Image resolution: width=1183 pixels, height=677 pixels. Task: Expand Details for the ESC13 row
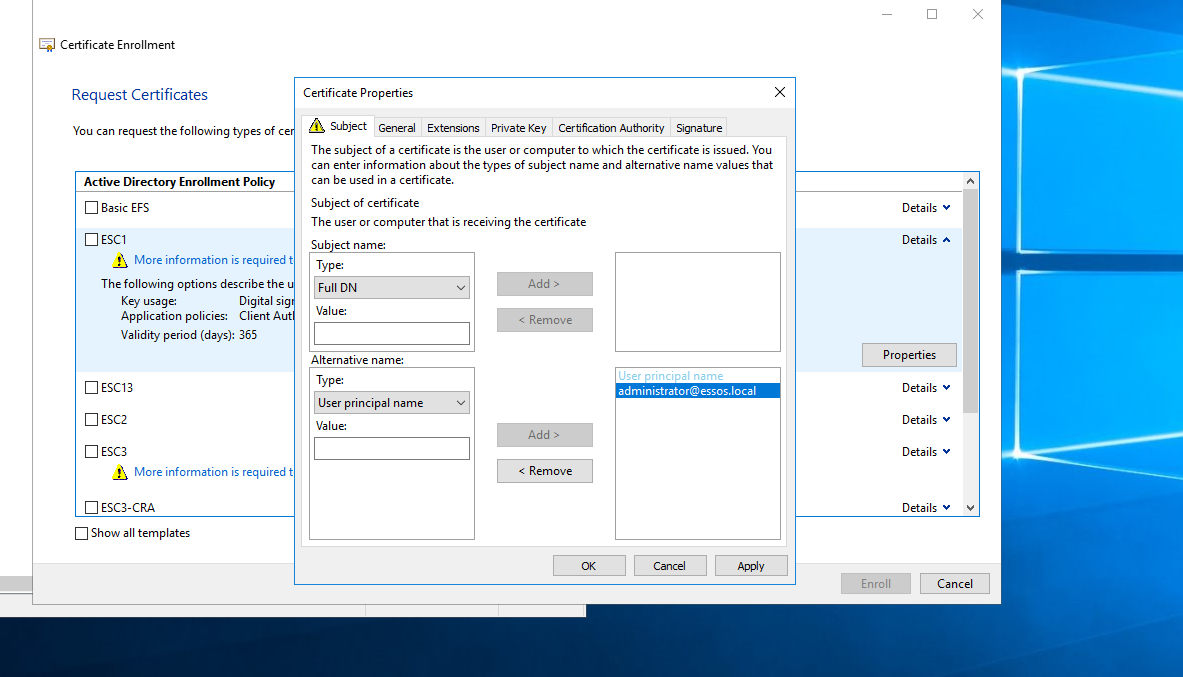click(926, 387)
